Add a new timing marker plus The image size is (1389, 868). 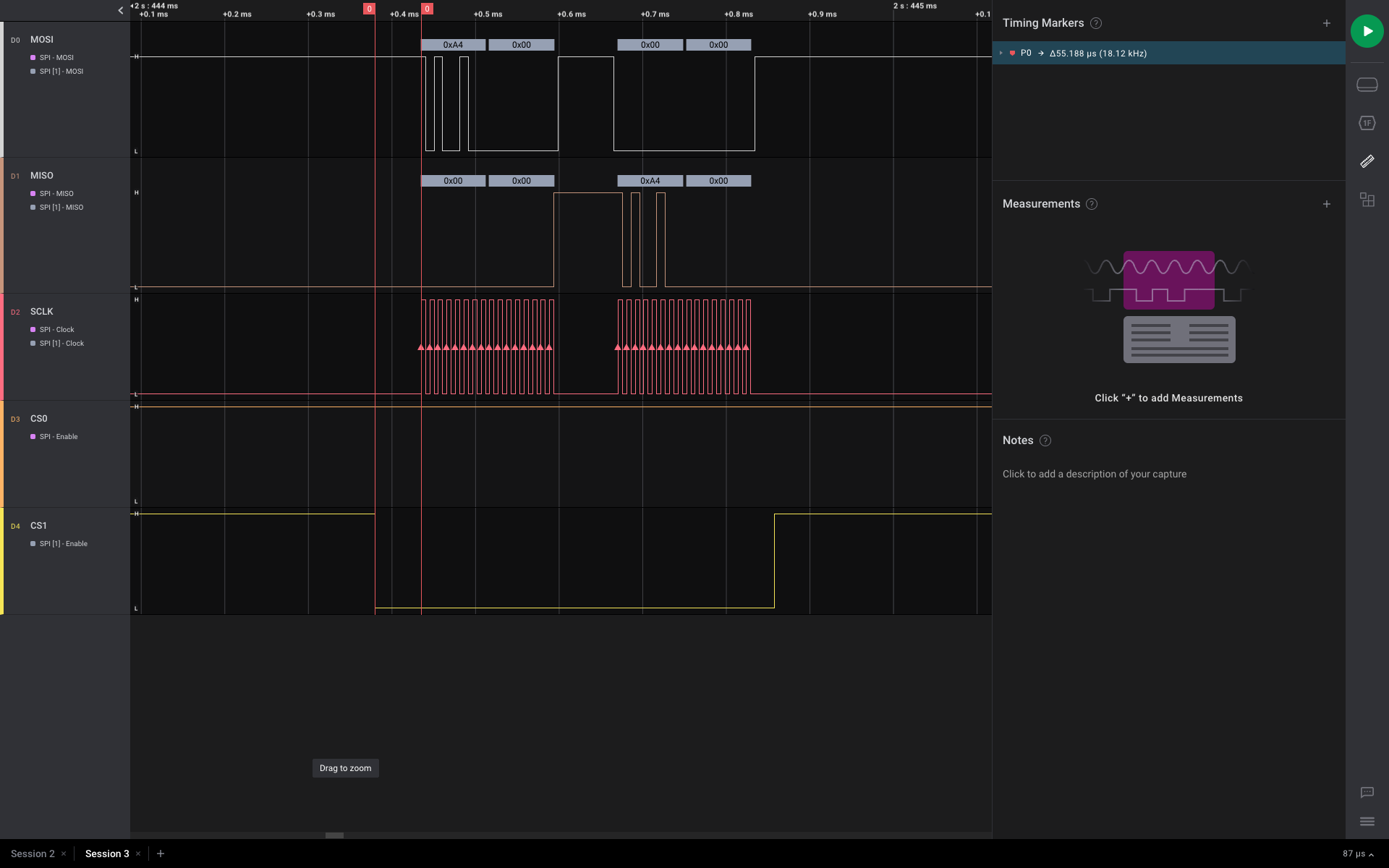coord(1326,23)
